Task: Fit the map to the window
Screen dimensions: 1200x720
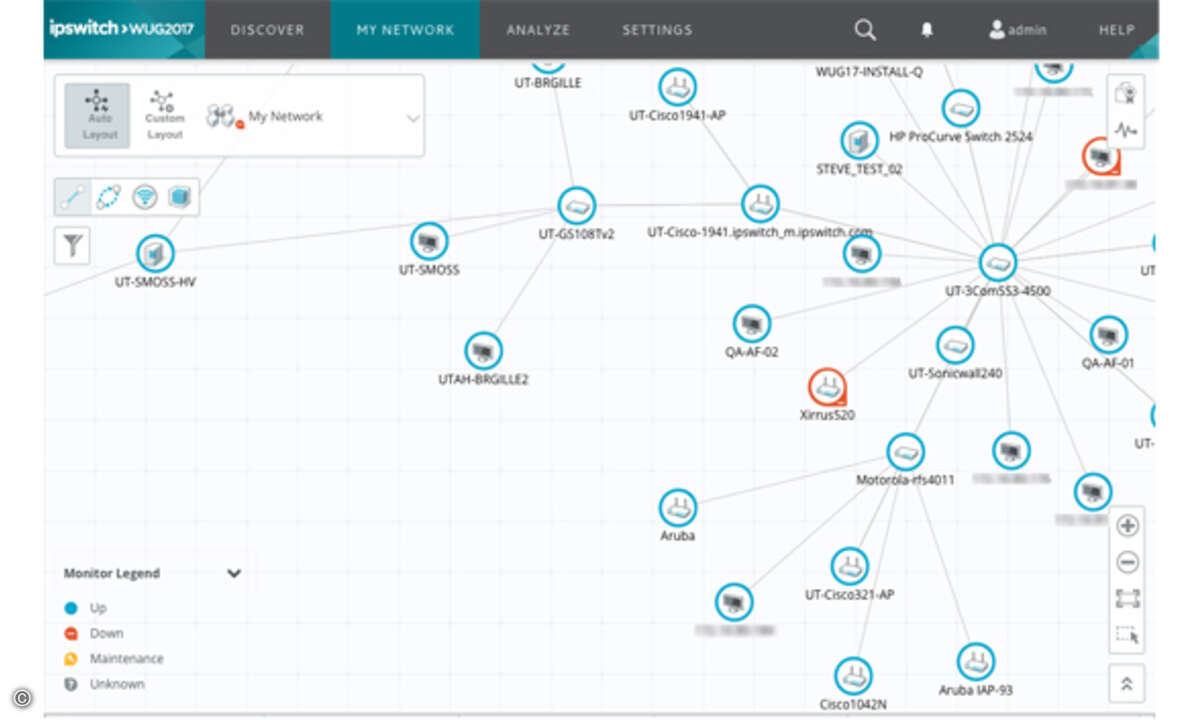Action: [x=1127, y=599]
